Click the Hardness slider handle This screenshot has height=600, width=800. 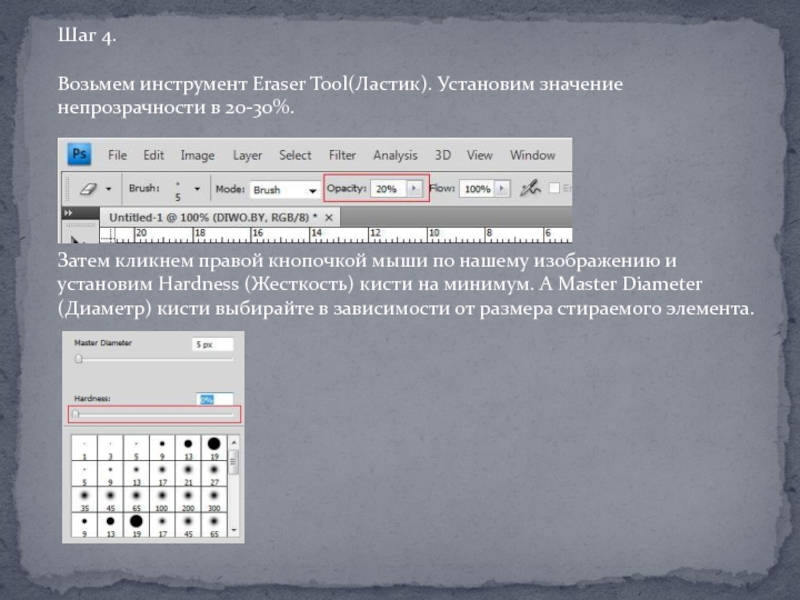76,414
